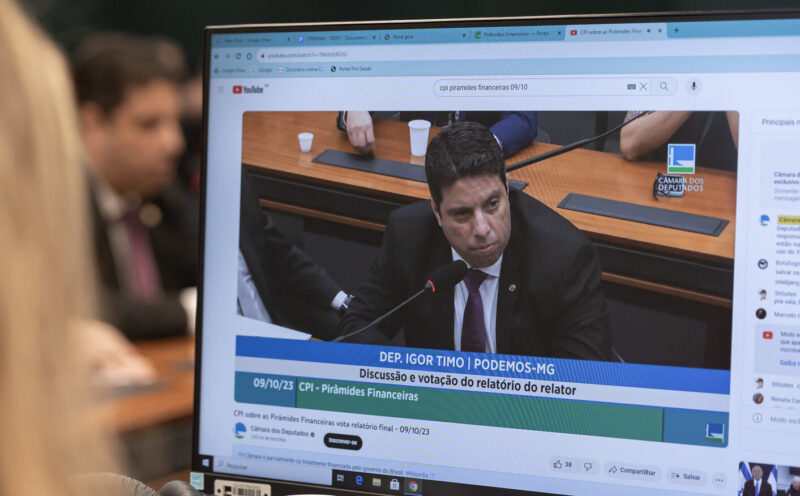Select video title 'CPI sobre as Pirâmides Financeiras vota relatório final'
The width and height of the screenshot is (800, 496).
coord(314,421)
